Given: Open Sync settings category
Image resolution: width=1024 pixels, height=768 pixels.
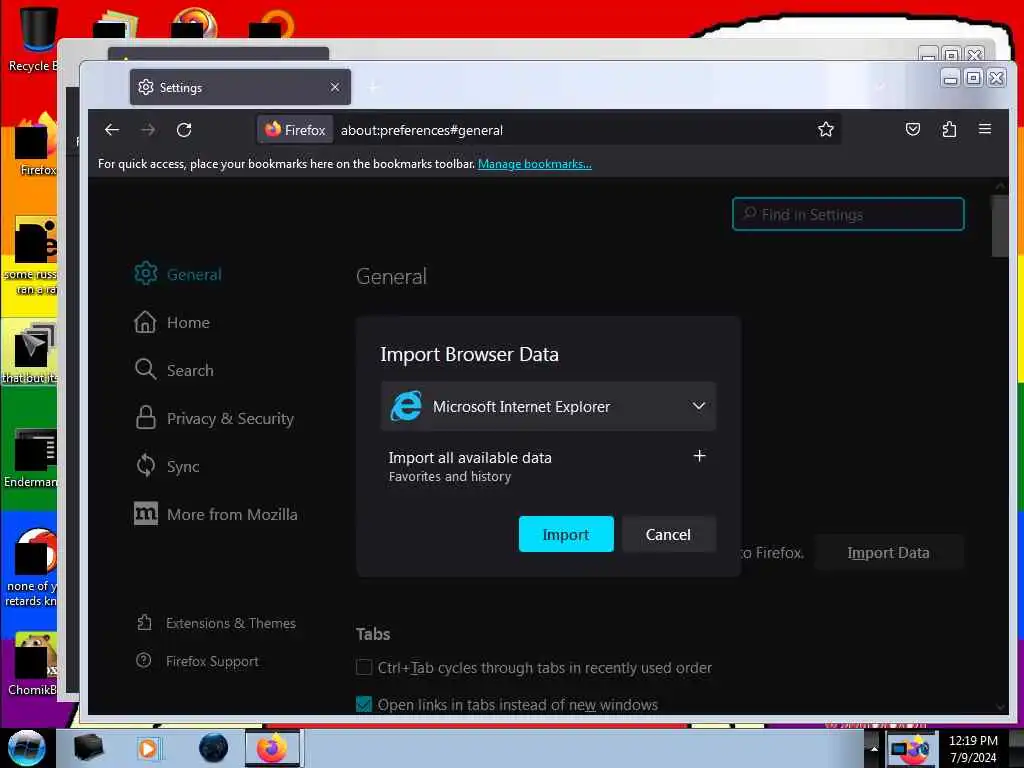Looking at the screenshot, I should (x=167, y=466).
